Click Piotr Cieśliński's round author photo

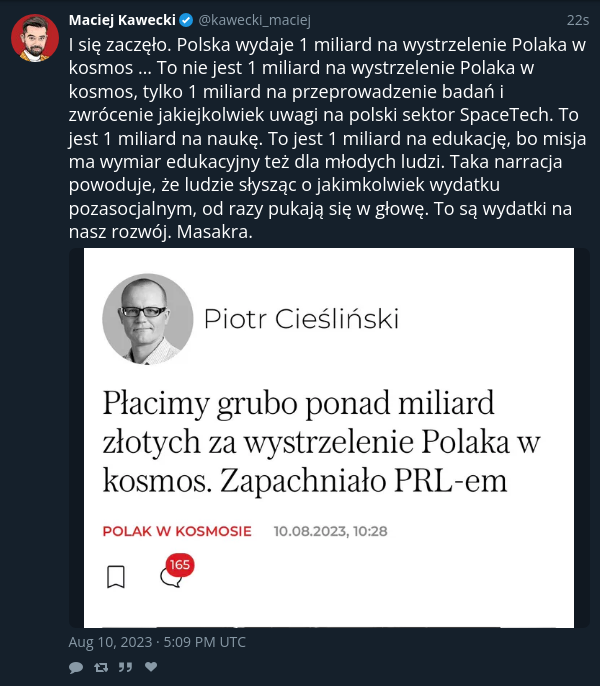click(x=147, y=319)
